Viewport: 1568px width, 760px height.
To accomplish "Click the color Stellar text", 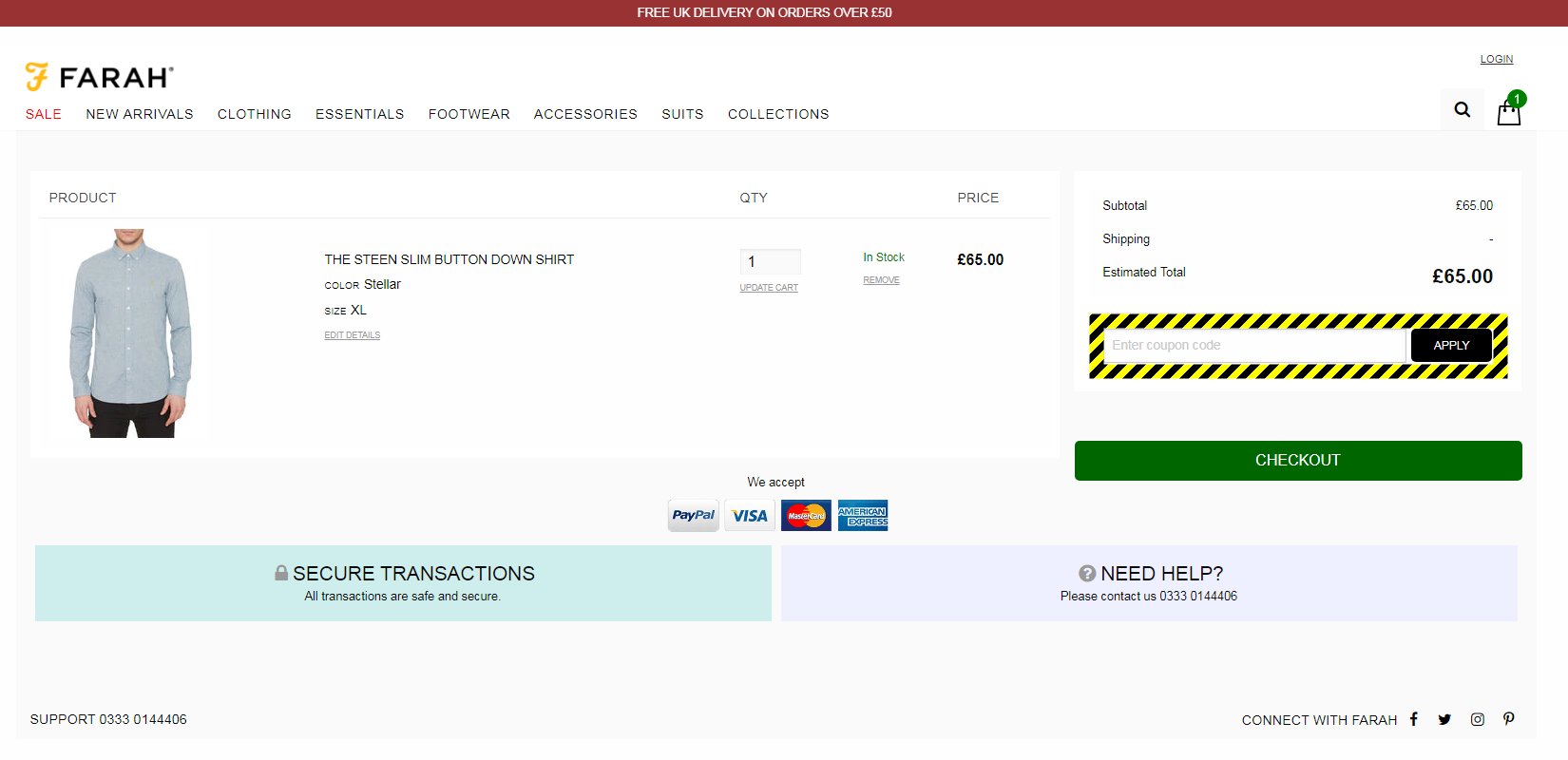I will tap(363, 284).
